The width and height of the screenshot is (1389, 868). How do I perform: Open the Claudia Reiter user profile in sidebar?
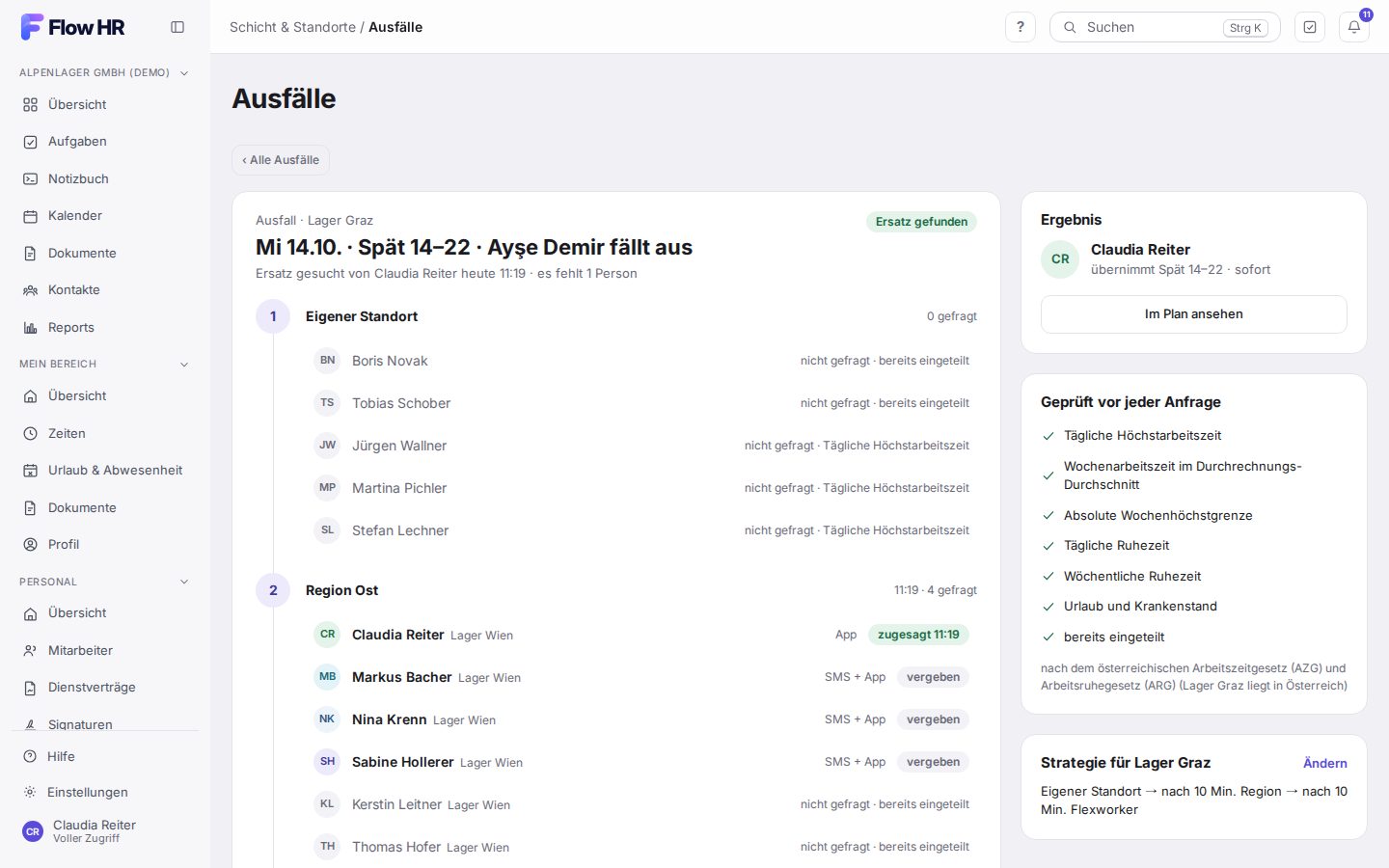(104, 831)
